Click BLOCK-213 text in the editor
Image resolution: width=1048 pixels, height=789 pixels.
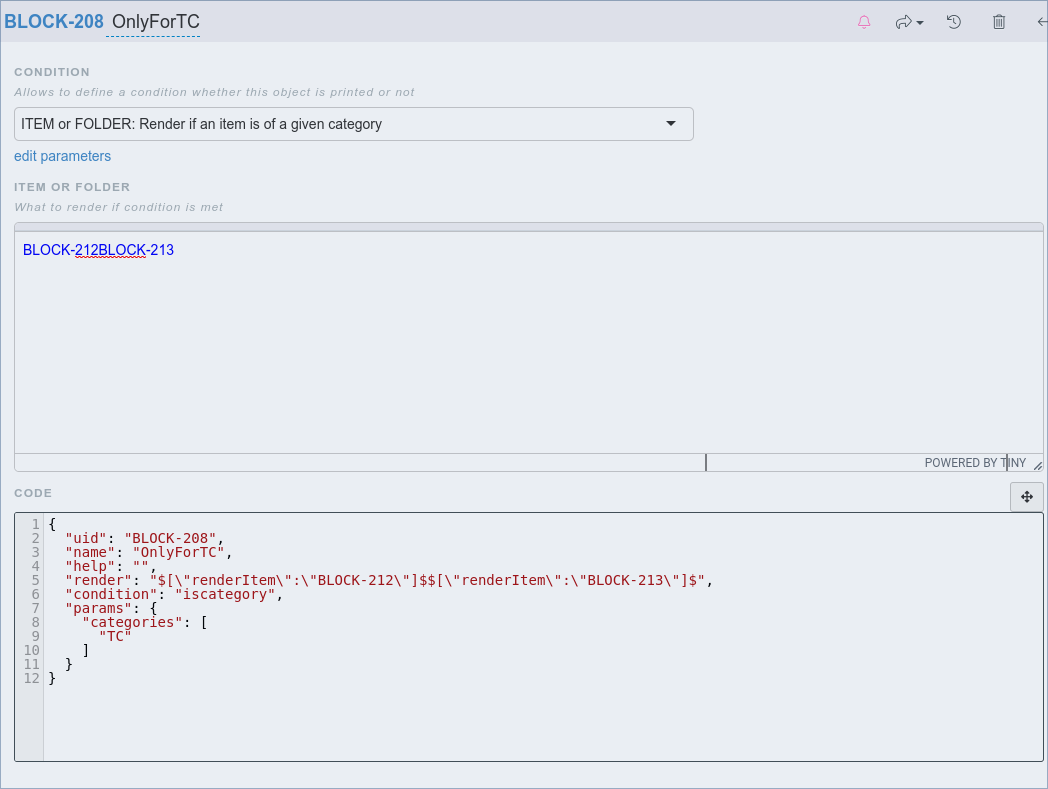click(x=137, y=250)
